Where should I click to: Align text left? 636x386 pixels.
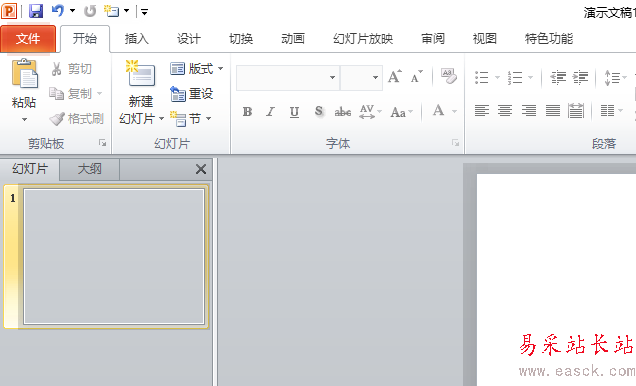click(x=481, y=111)
